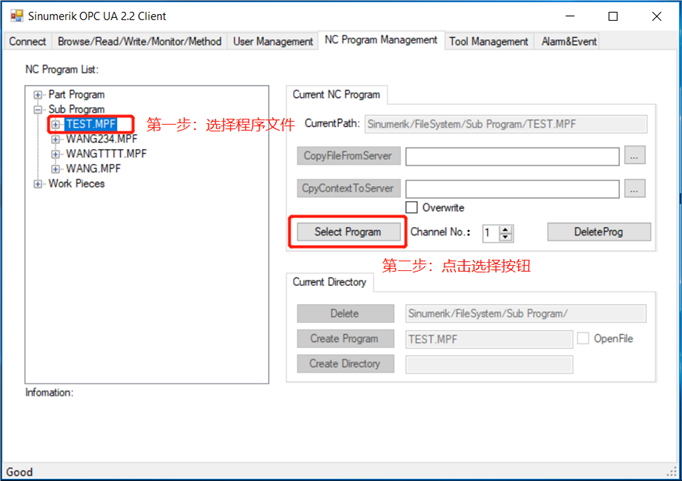This screenshot has width=682, height=481.
Task: Select the NC Program Management tab
Action: (x=381, y=40)
